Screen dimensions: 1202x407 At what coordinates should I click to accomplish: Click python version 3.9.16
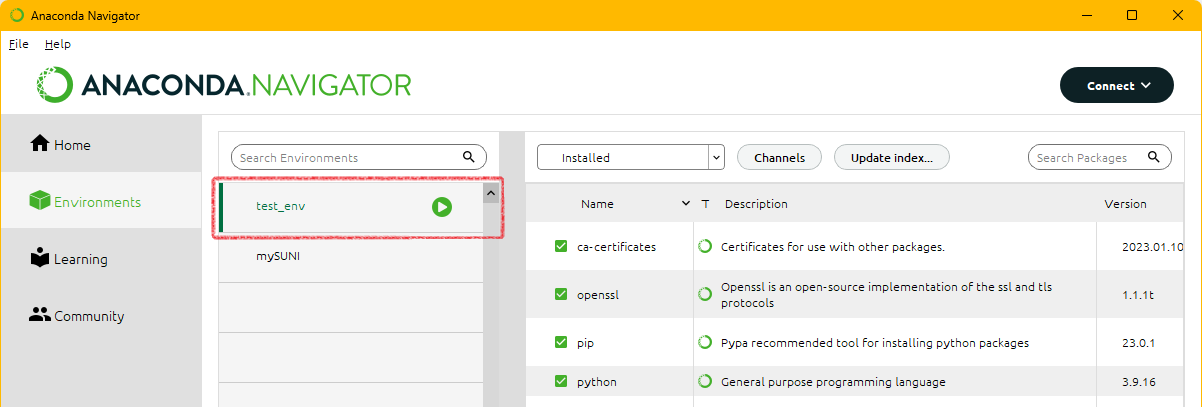coord(1138,381)
